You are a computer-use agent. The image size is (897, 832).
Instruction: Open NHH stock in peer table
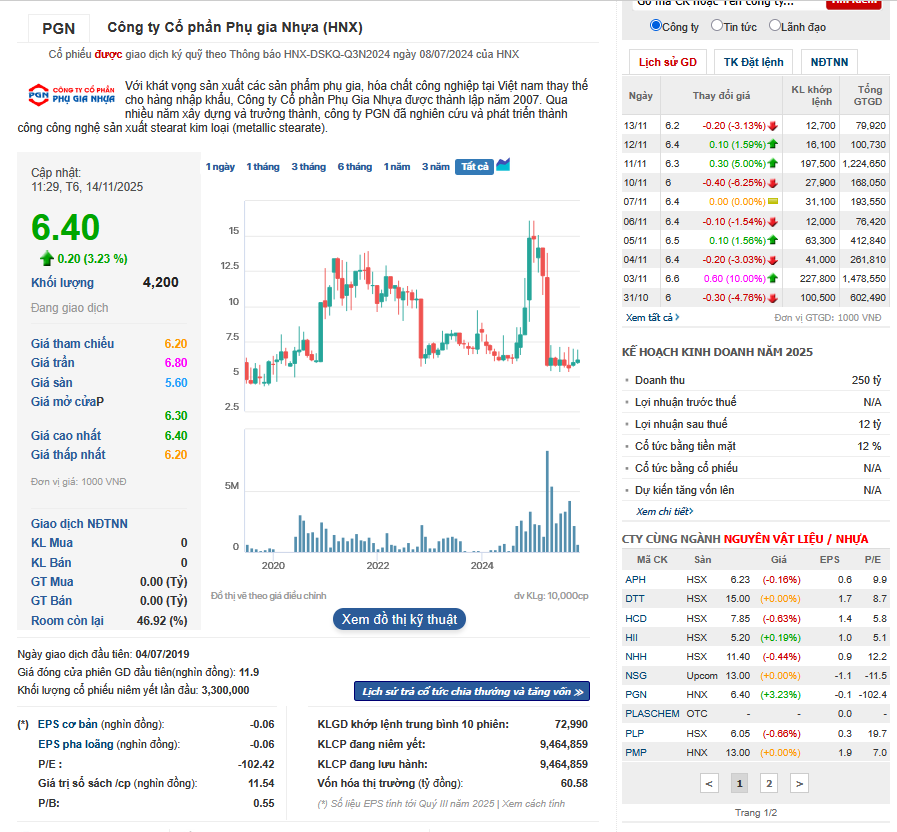point(636,656)
